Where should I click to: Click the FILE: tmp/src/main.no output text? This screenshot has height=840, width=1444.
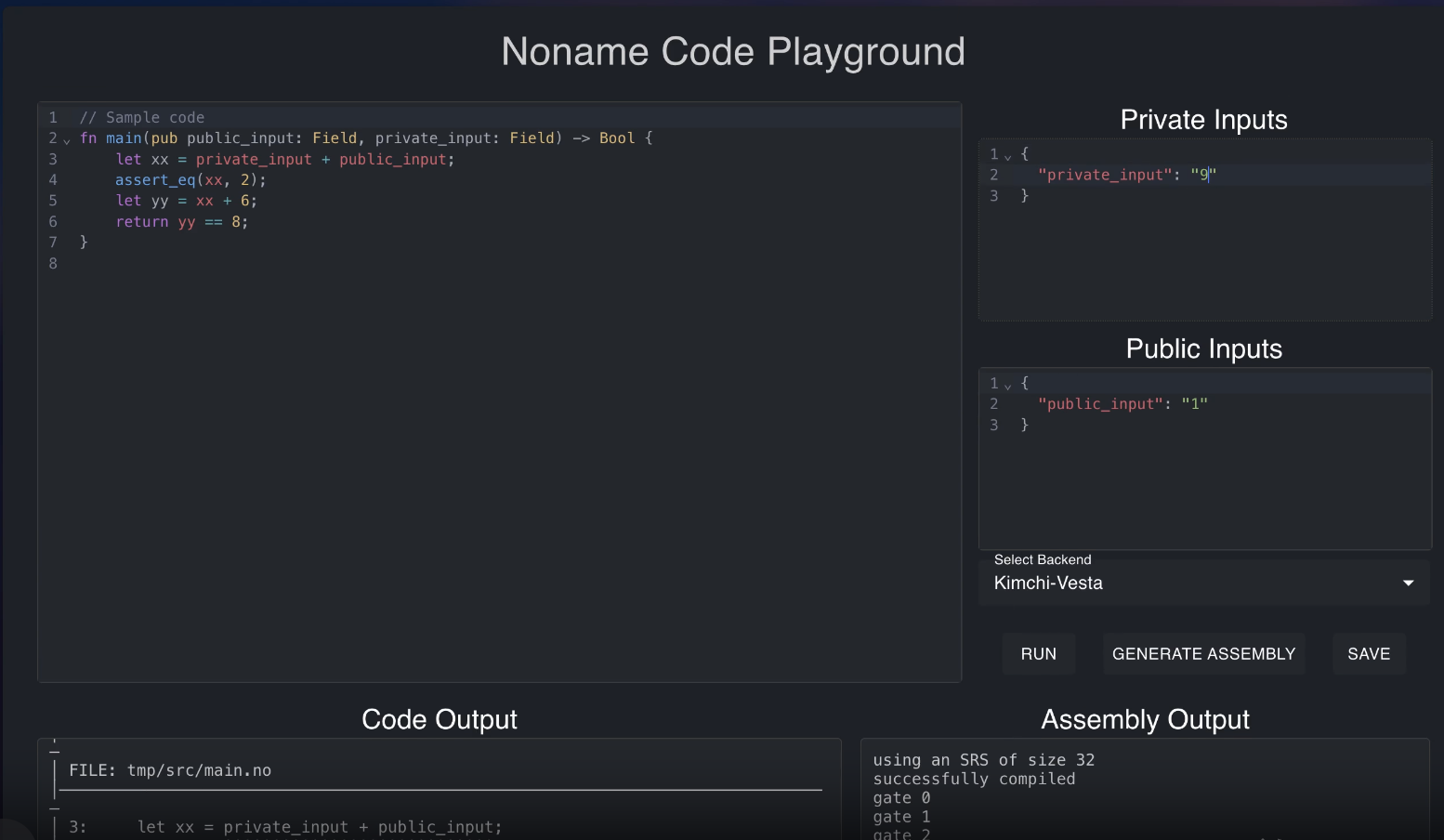click(x=170, y=770)
